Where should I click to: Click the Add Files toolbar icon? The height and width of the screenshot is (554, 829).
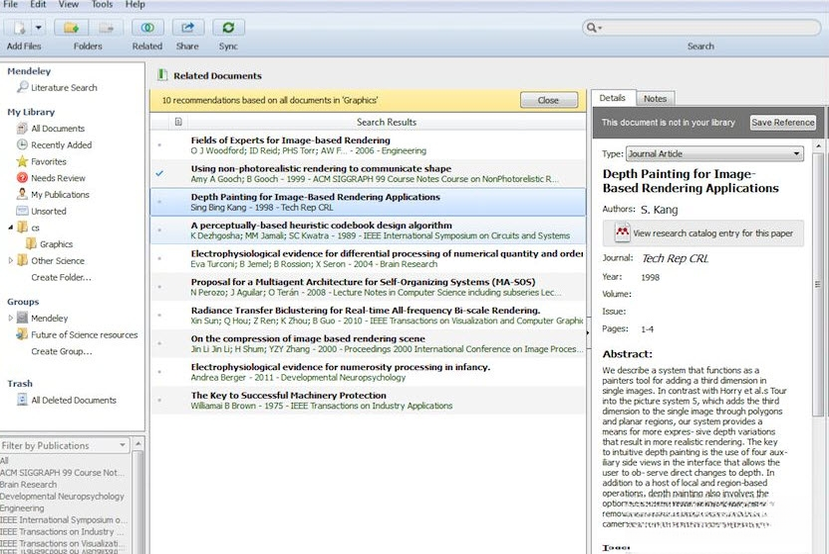[x=19, y=27]
